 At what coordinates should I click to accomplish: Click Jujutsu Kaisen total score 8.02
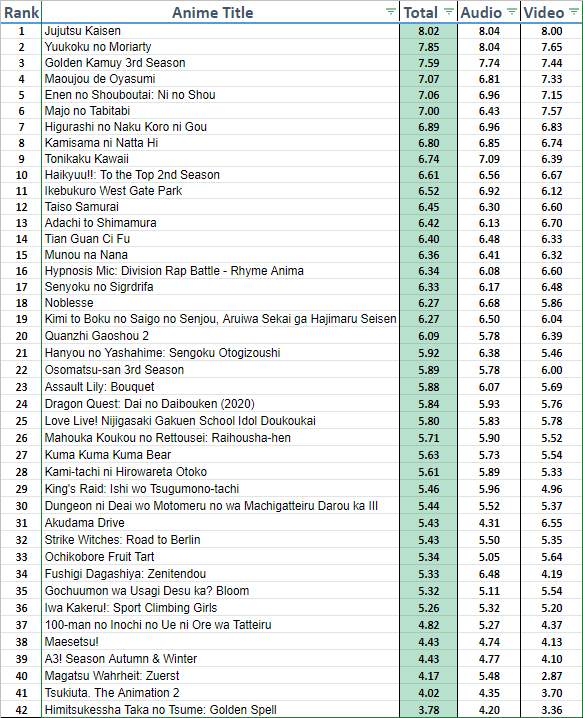coord(428,31)
